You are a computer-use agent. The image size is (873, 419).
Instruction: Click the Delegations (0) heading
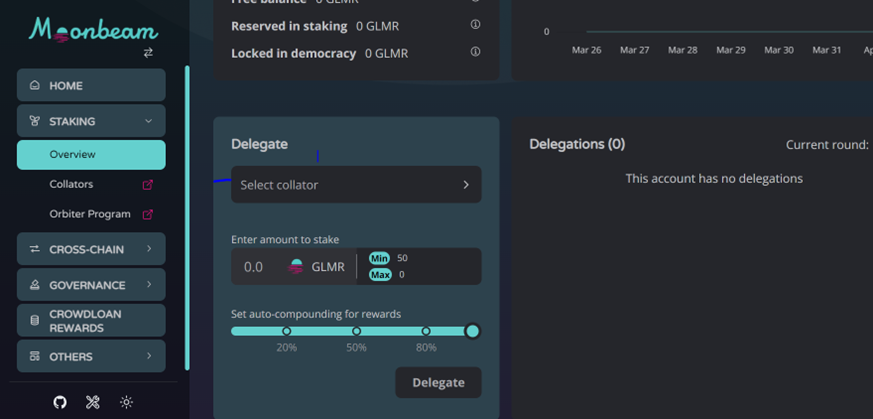tap(577, 145)
